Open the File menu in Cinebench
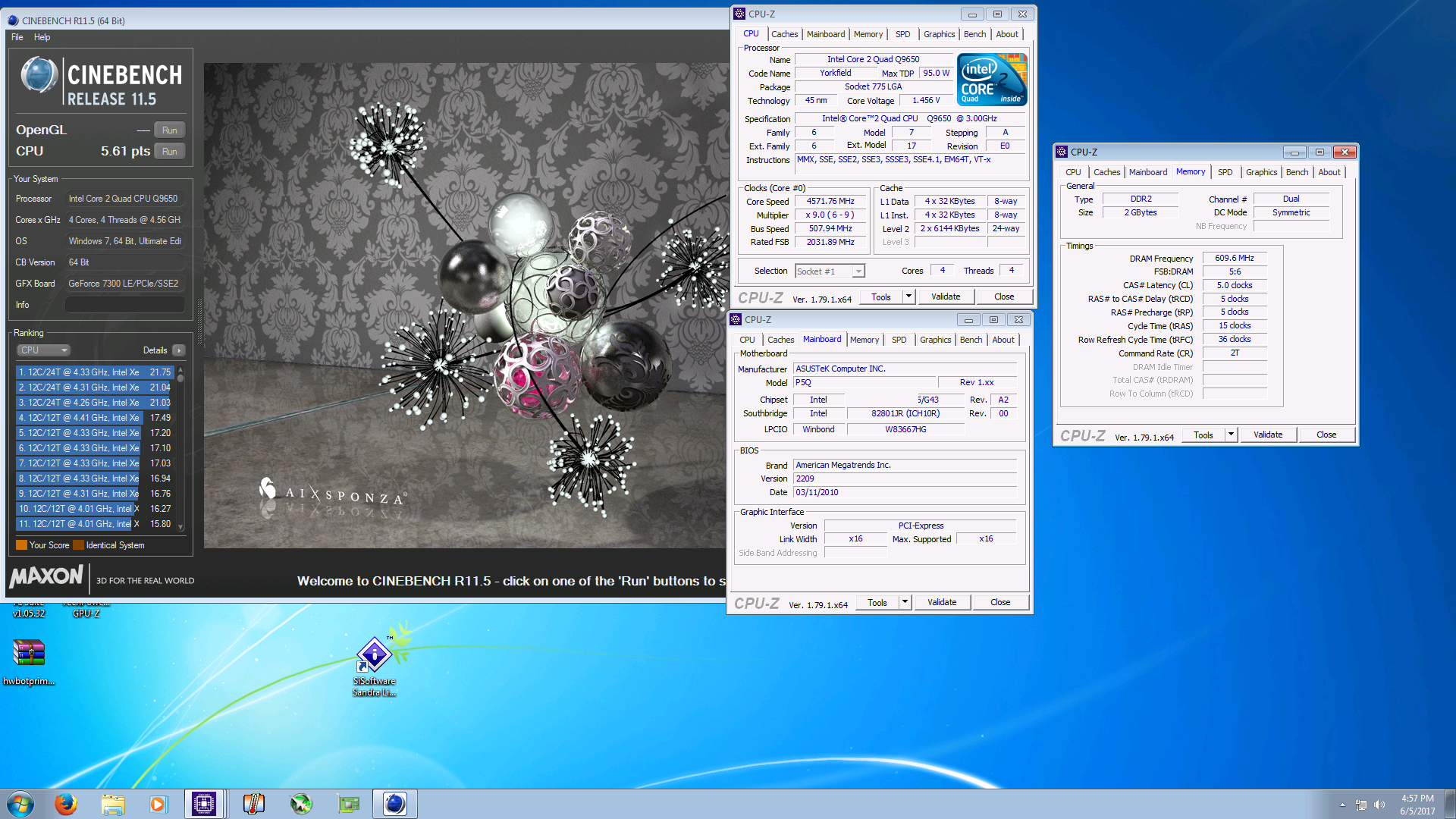The image size is (1456, 819). tap(17, 37)
